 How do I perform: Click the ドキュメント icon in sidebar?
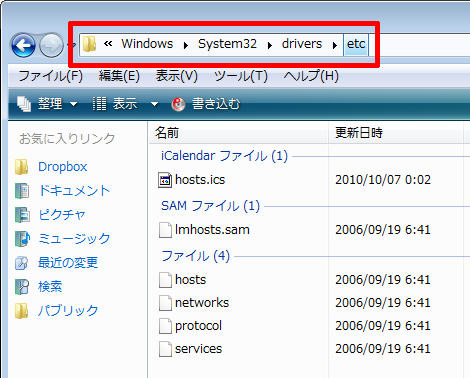pos(22,191)
